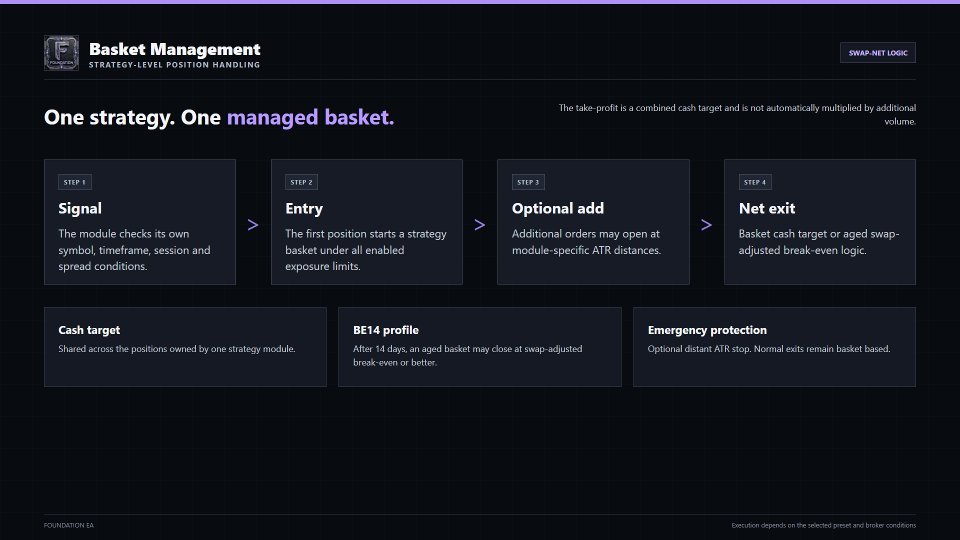Click the arrow between Signal and Entry

point(253,225)
